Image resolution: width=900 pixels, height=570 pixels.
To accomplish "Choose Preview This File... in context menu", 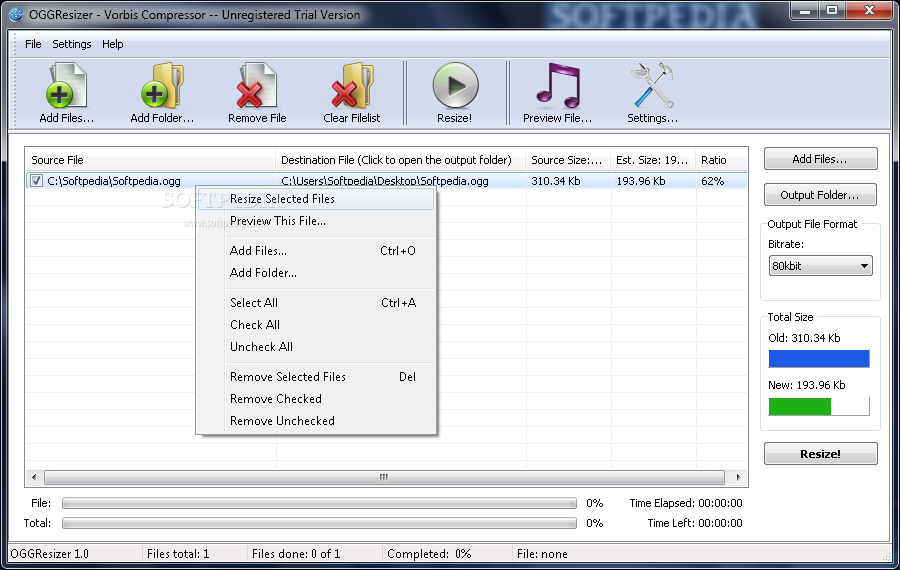I will [316, 221].
